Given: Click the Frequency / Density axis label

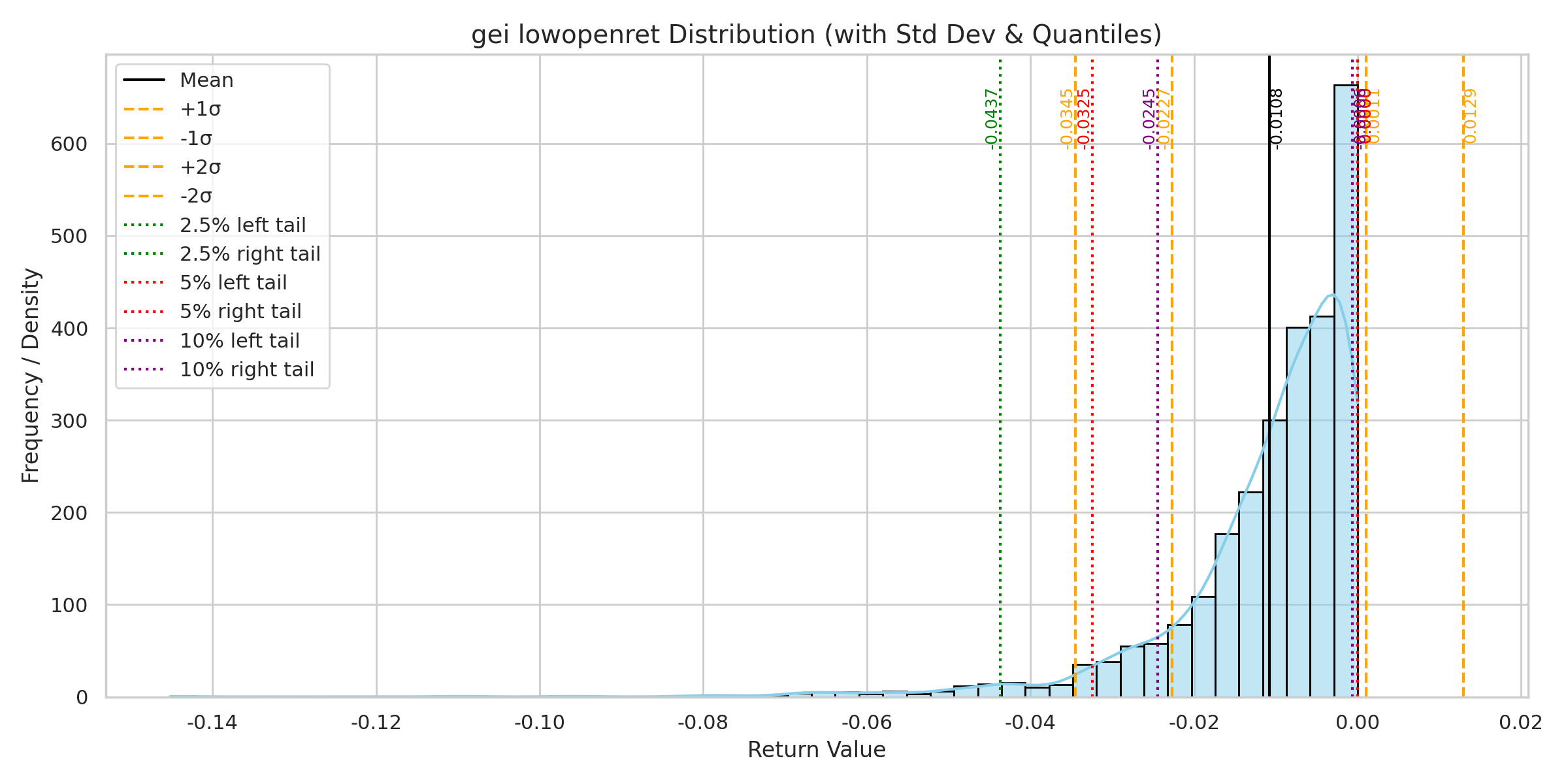Looking at the screenshot, I should [x=31, y=376].
